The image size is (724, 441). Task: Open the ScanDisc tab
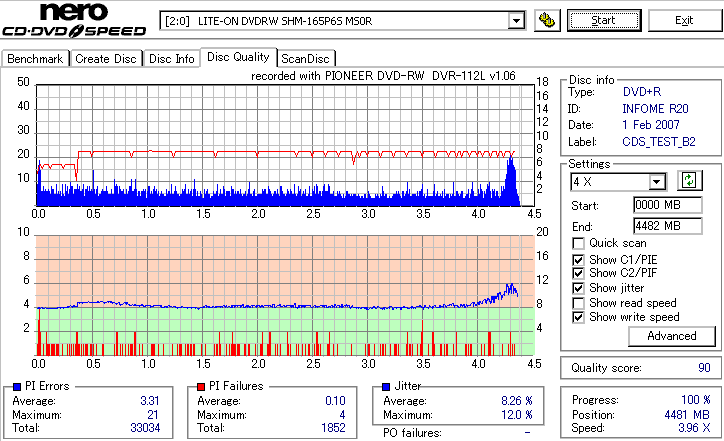305,59
